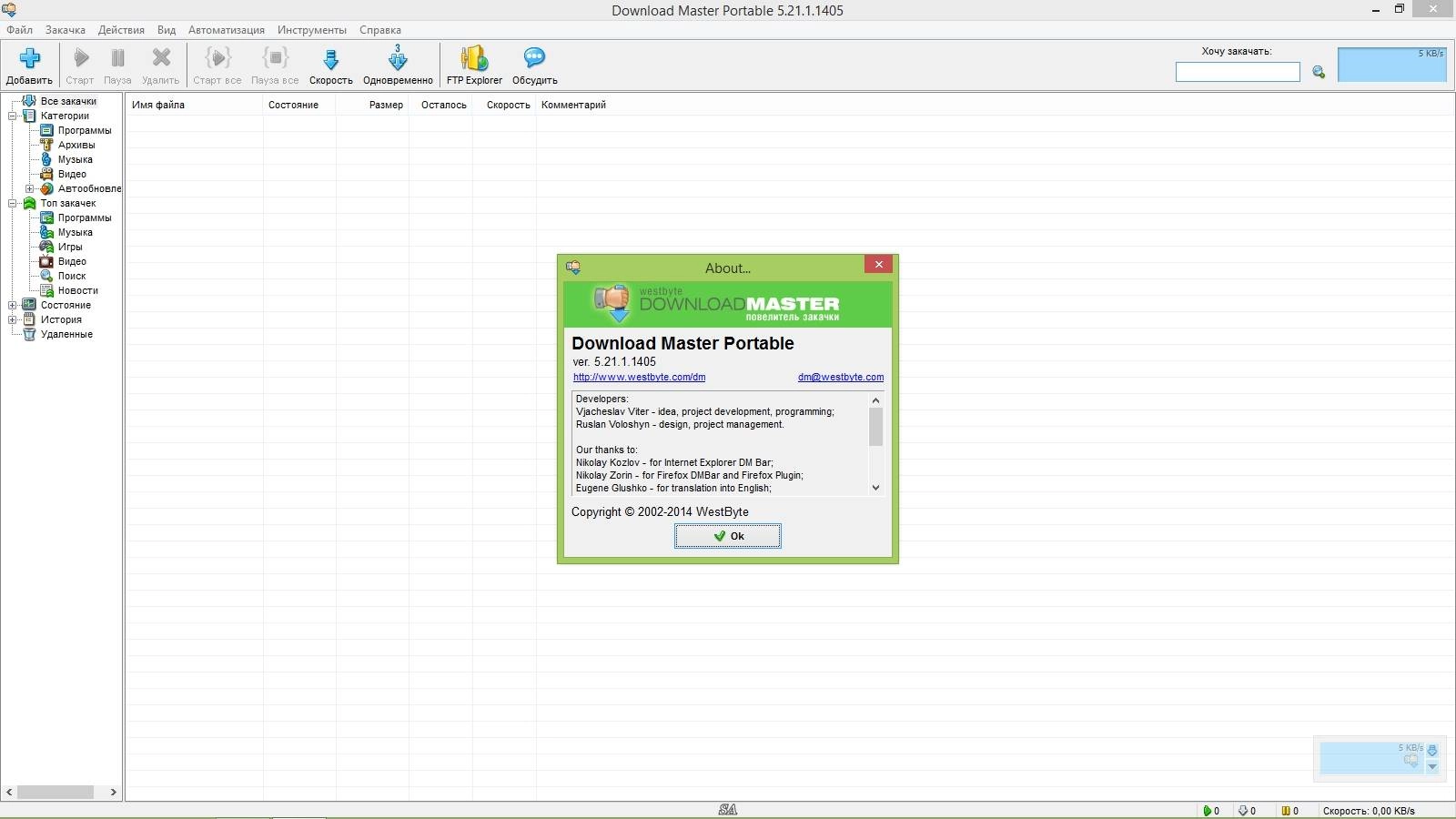Sort by Размер column header
This screenshot has height=819, width=1456.
372,105
